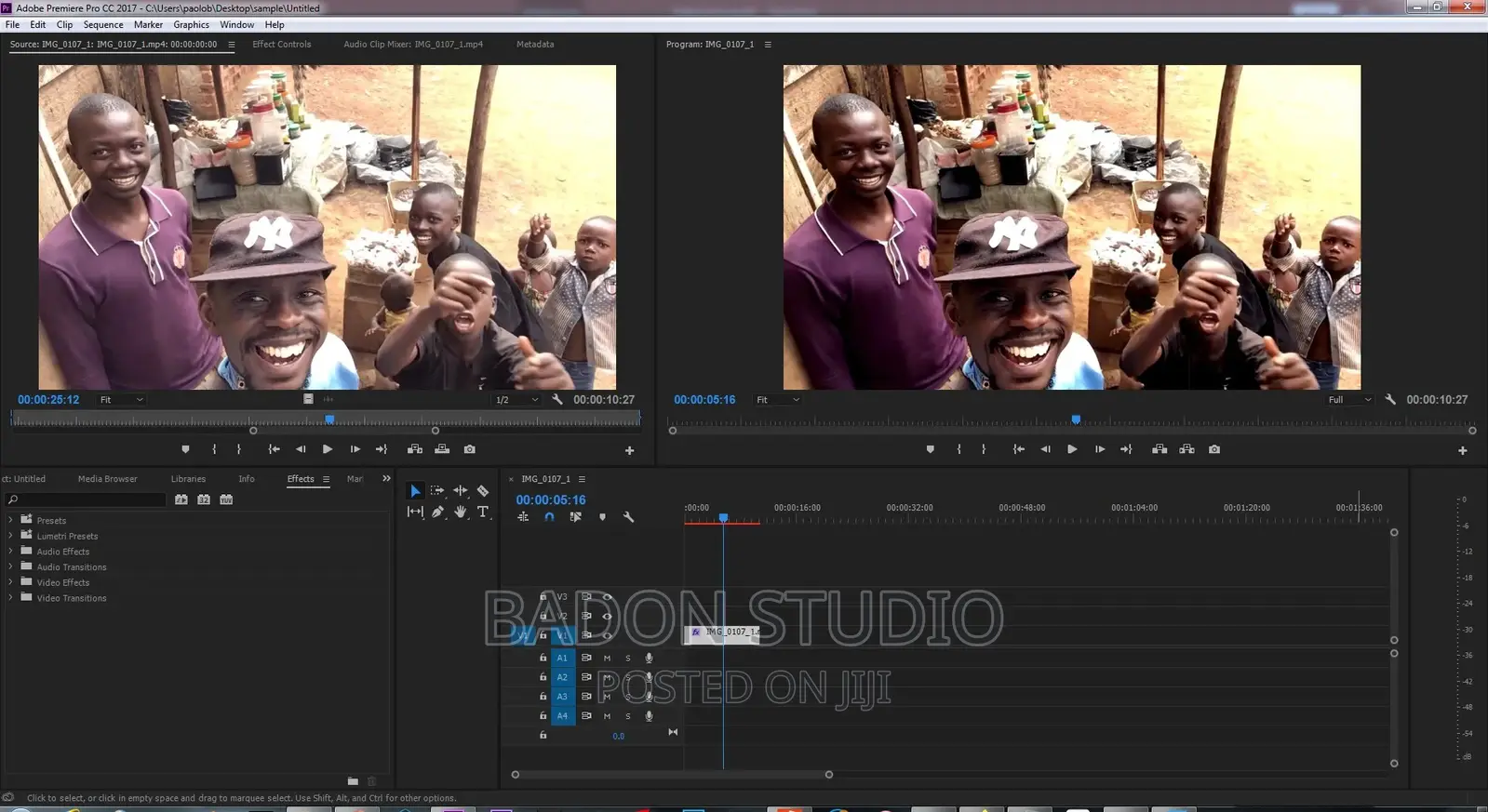
Task: Add marker in Source monitor
Action: (x=185, y=449)
